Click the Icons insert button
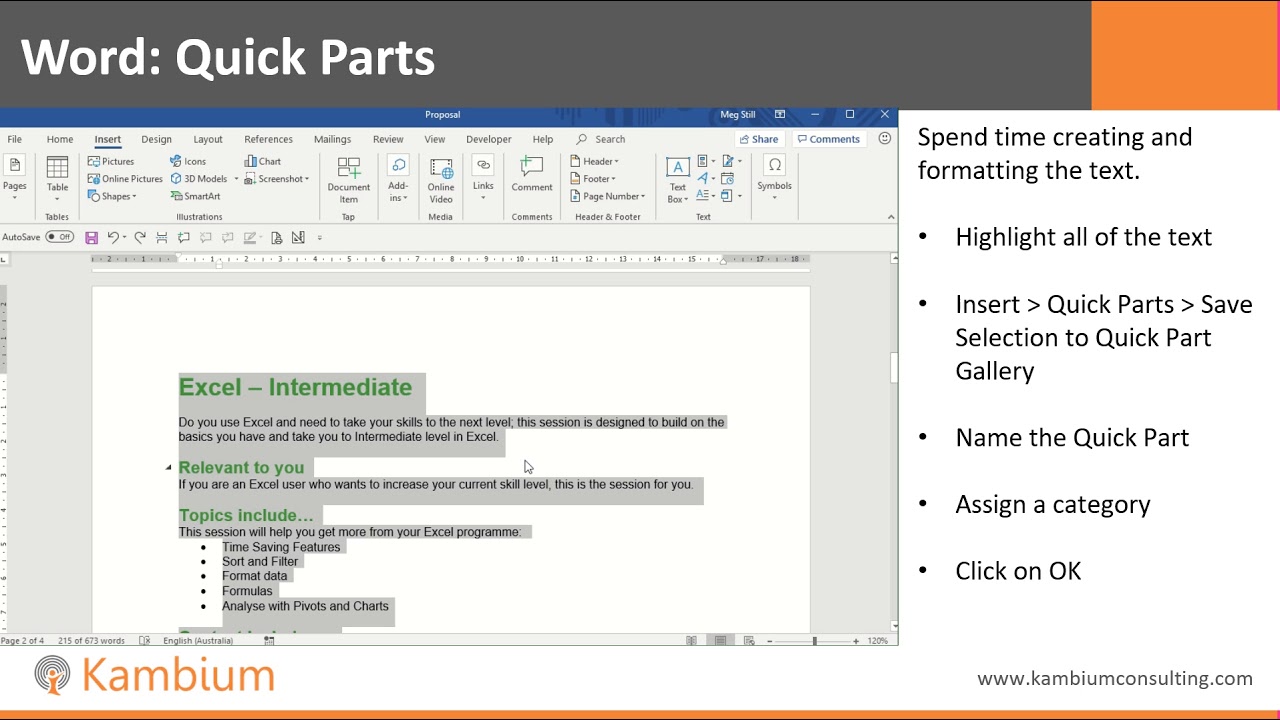The image size is (1280, 720). [188, 161]
